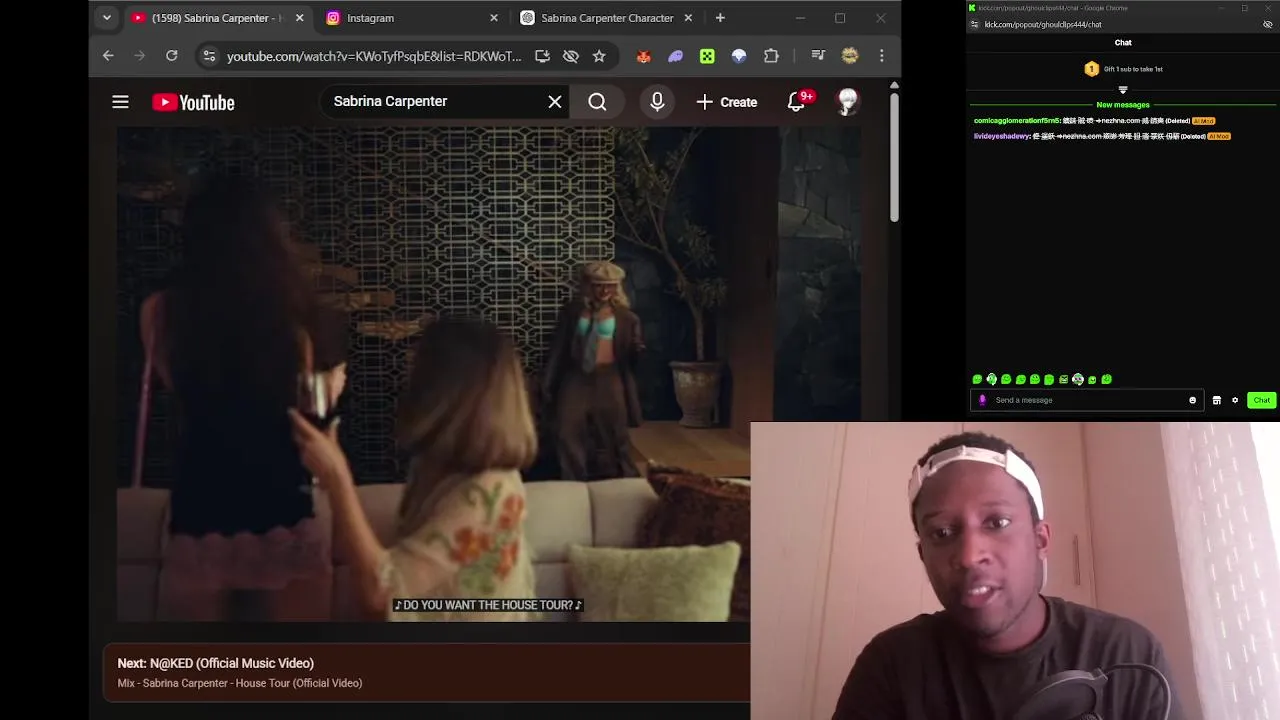Open a new browser tab
Viewport: 1280px width, 720px height.
(720, 18)
